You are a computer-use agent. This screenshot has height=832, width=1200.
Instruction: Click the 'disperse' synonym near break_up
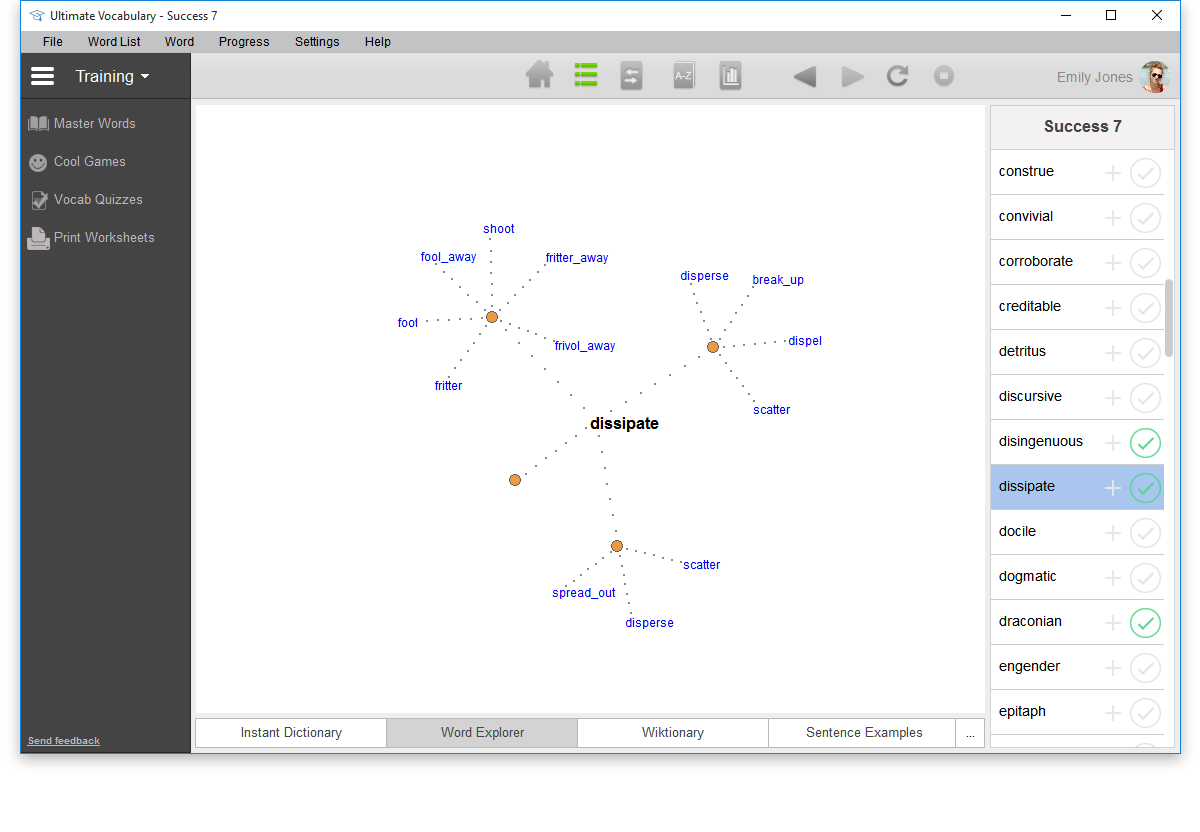coord(704,276)
